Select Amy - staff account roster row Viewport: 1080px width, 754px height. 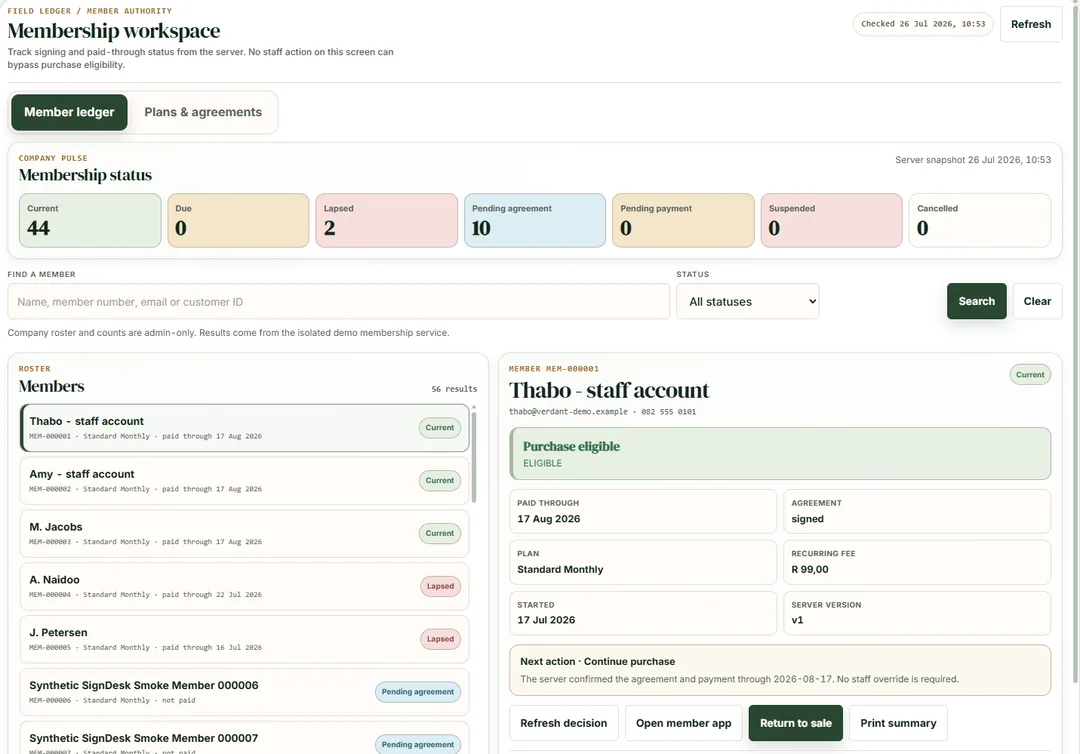tap(245, 481)
